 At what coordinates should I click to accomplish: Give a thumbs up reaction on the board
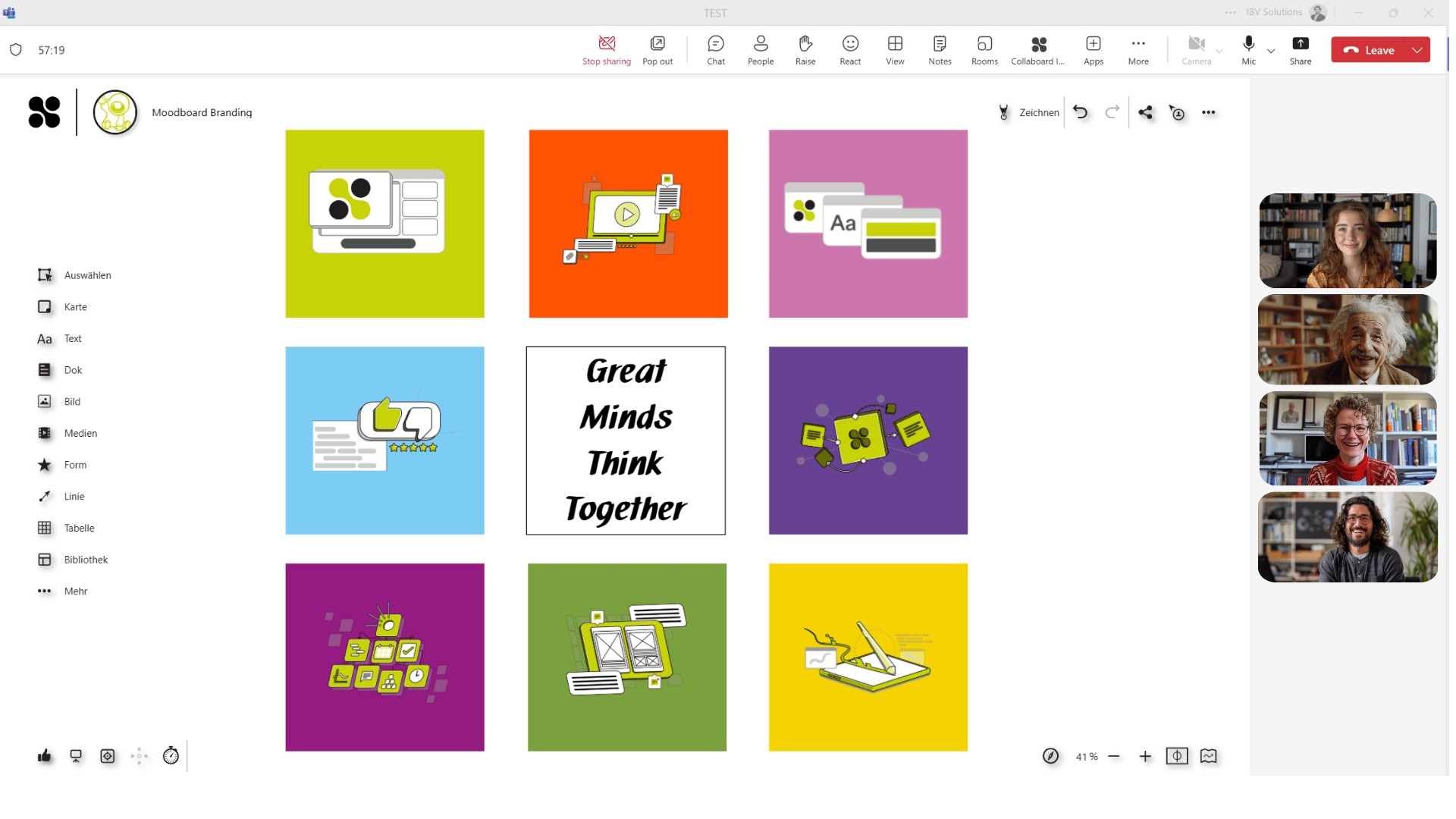(x=44, y=756)
